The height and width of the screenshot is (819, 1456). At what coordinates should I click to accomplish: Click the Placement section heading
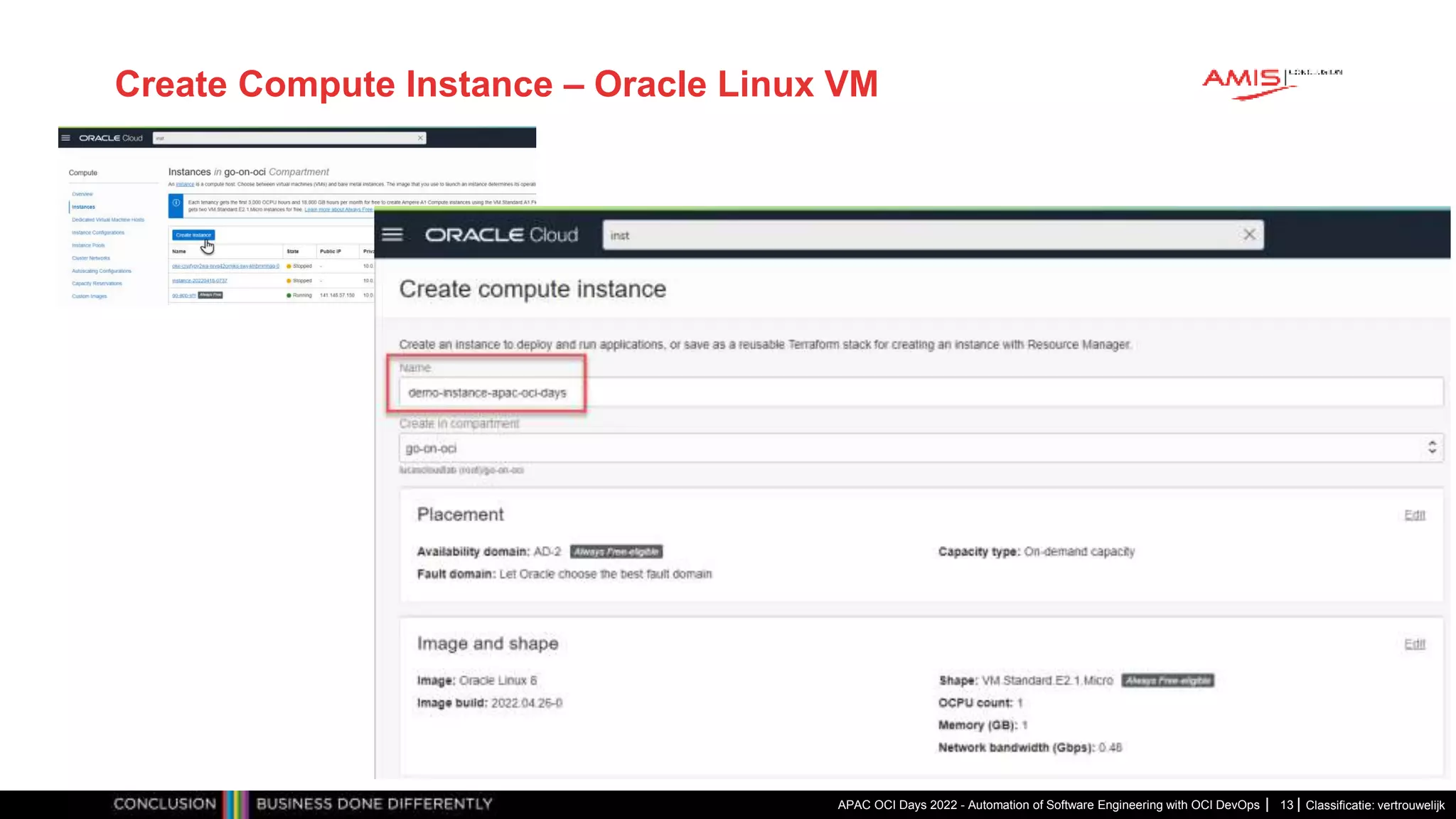tap(461, 514)
